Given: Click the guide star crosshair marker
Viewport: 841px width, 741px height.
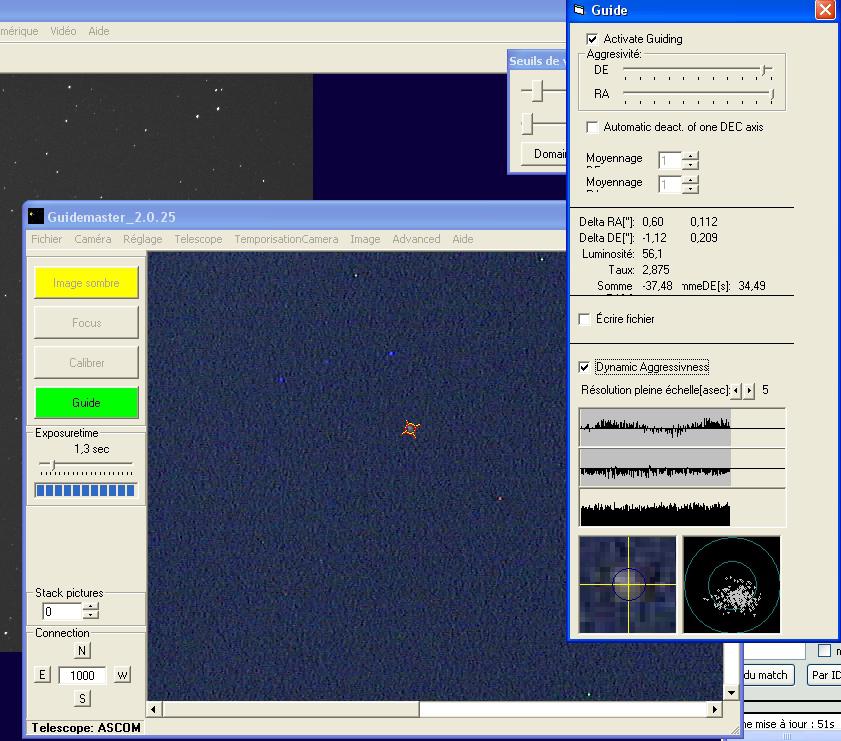Looking at the screenshot, I should click(410, 429).
